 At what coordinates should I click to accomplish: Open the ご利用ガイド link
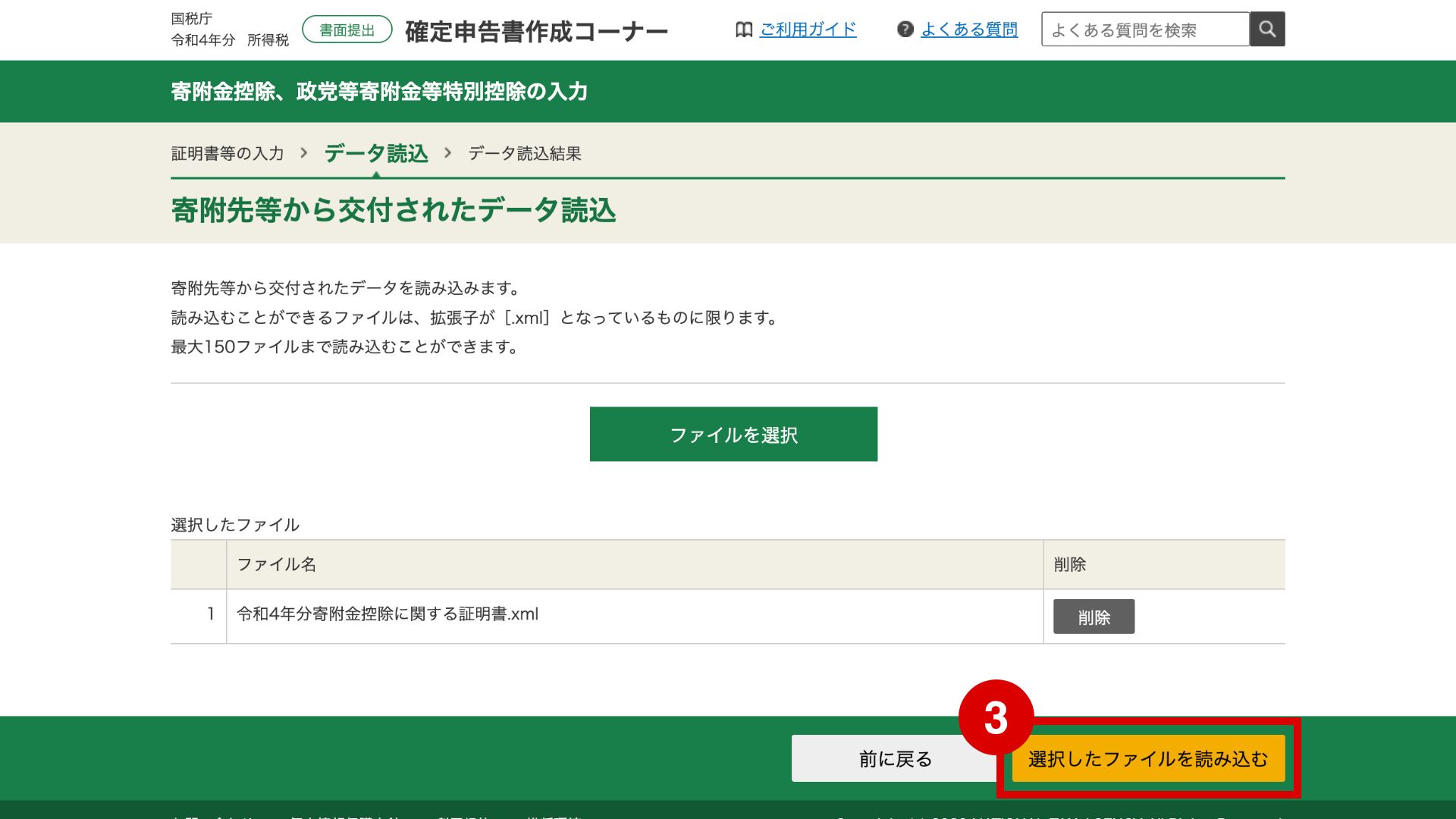pyautogui.click(x=808, y=30)
